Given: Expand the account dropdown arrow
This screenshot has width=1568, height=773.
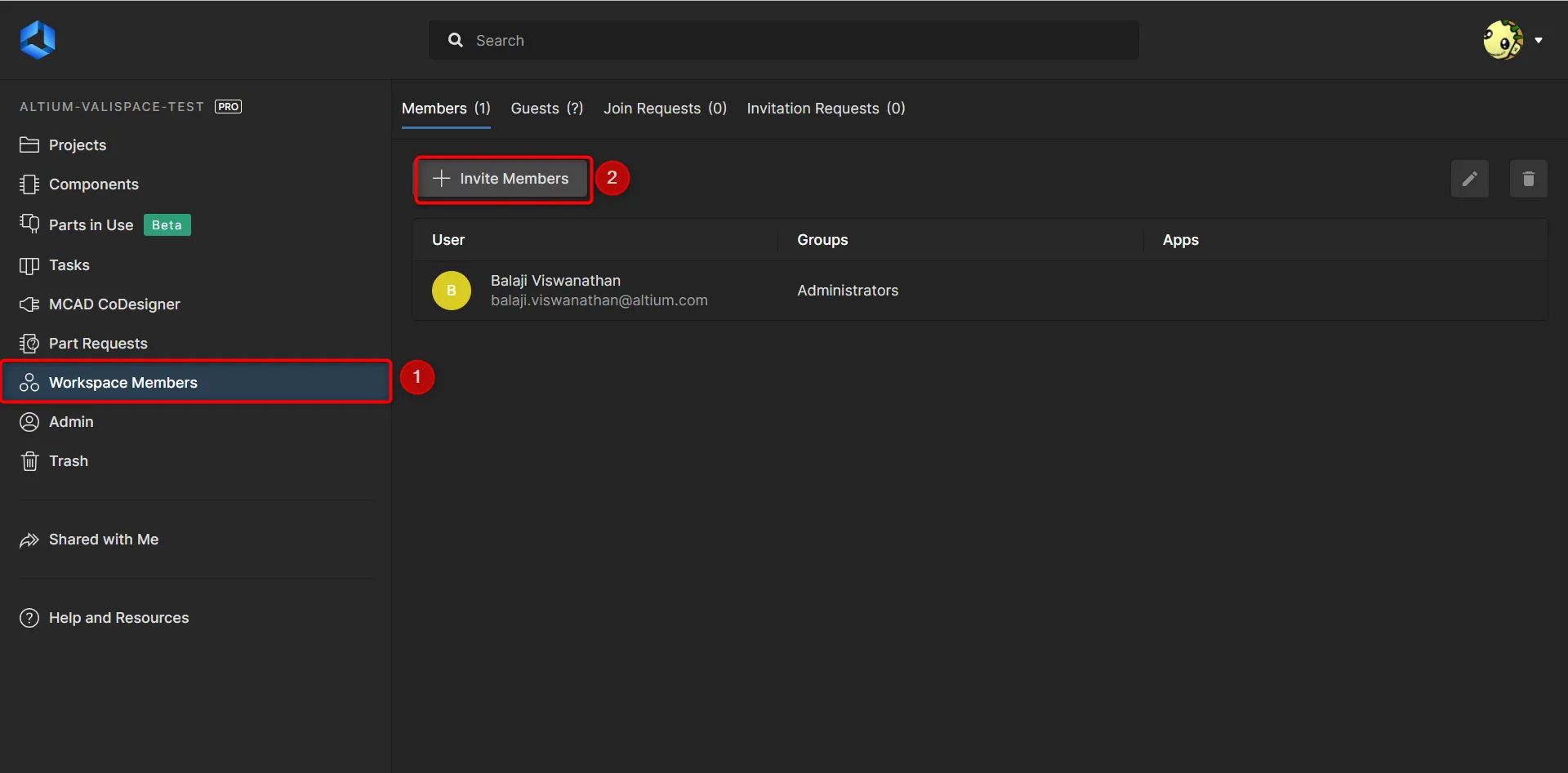Looking at the screenshot, I should coord(1539,40).
